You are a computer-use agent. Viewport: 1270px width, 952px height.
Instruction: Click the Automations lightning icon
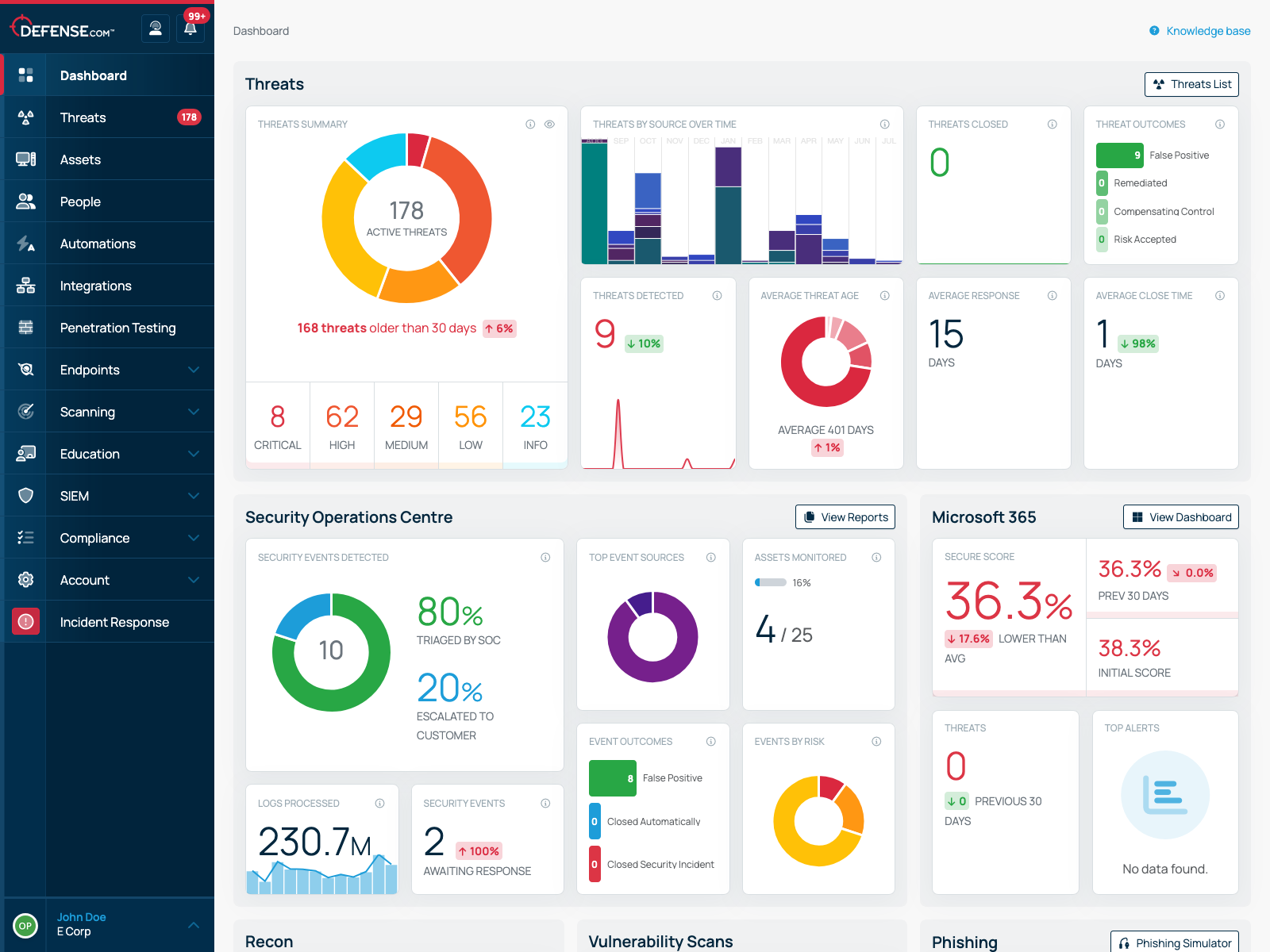pos(25,244)
